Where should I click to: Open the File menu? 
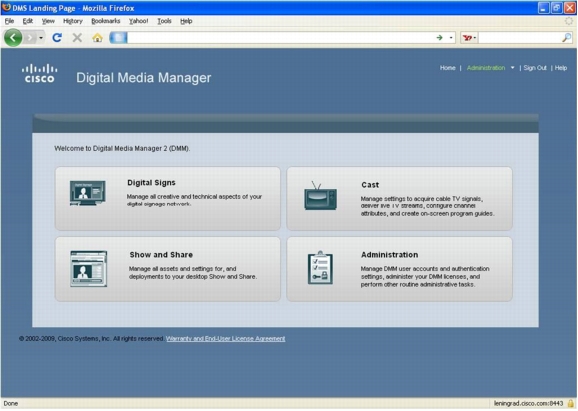click(x=9, y=21)
